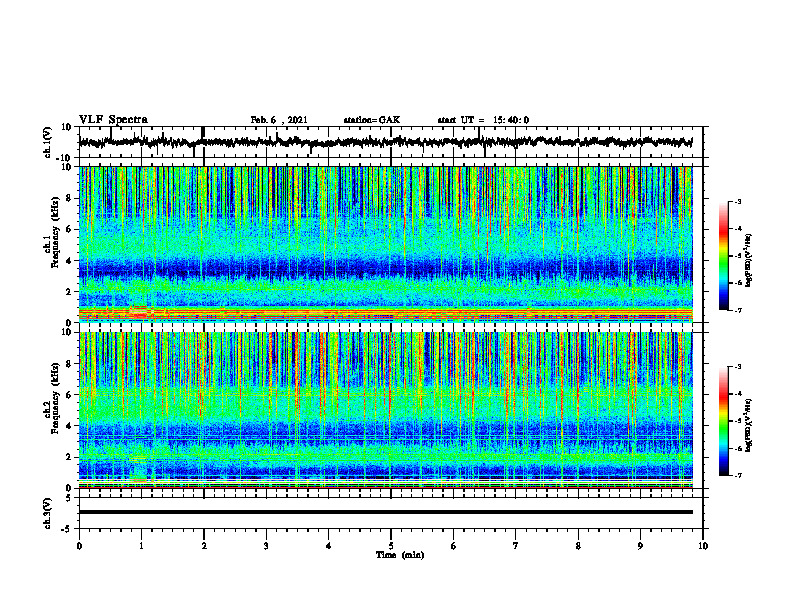Viewport: 792px width, 612px height.
Task: Select the date text "Feb. 6, 2021"
Action: click(279, 120)
